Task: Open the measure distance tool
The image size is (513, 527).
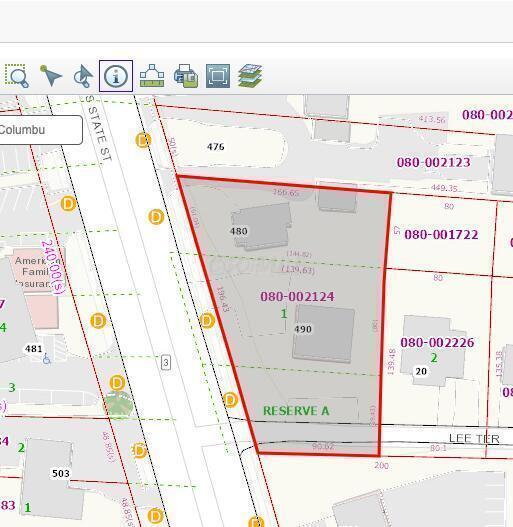Action: [x=152, y=76]
